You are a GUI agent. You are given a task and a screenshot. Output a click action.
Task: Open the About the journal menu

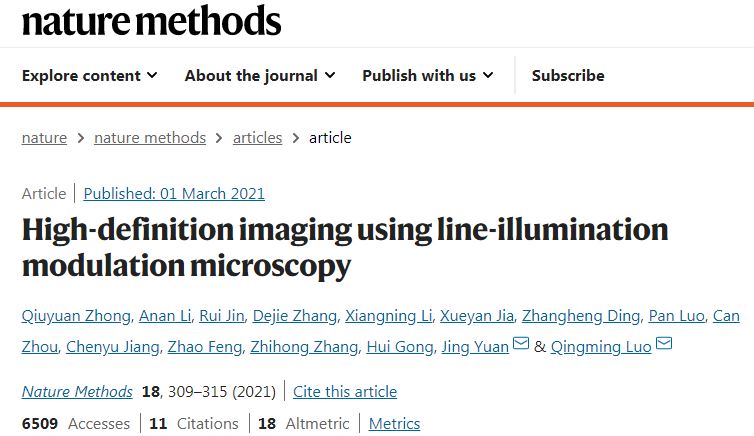click(x=260, y=75)
